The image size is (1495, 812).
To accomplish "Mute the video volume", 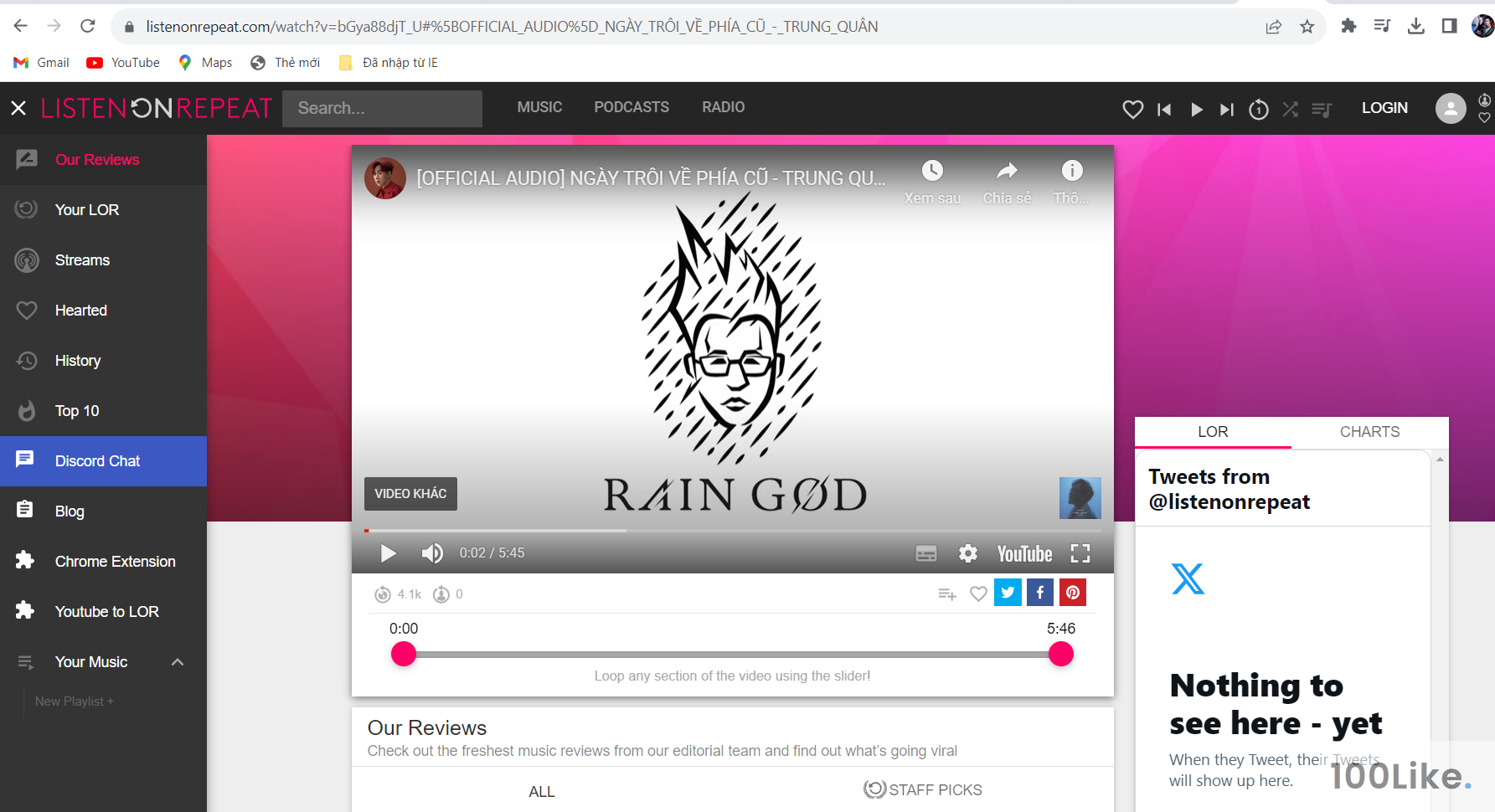I will (x=432, y=553).
